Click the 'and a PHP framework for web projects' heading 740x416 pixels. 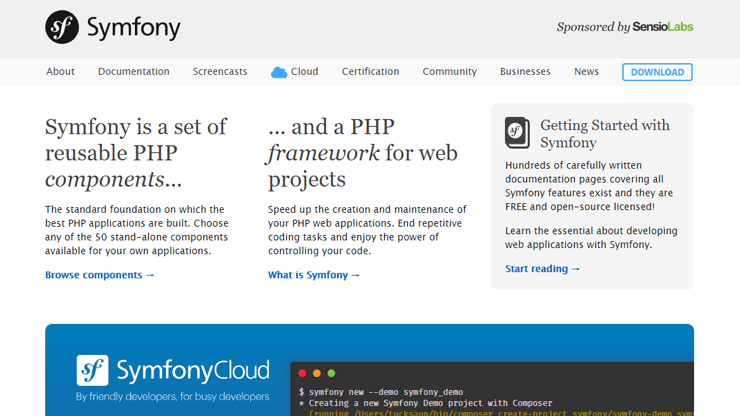[x=362, y=153]
